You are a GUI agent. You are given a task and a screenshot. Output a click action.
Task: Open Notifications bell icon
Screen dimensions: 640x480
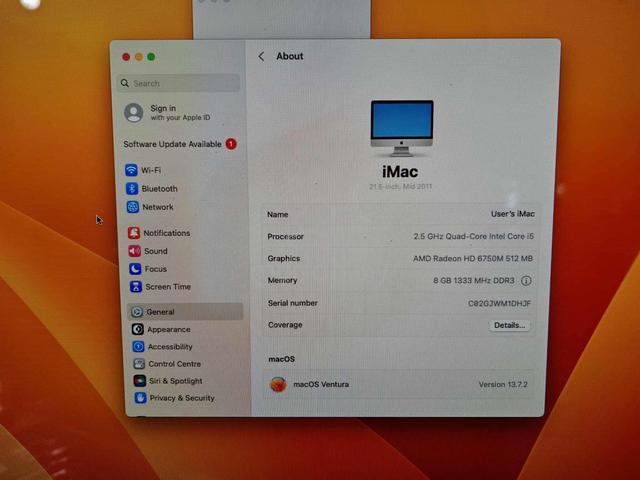click(x=133, y=233)
